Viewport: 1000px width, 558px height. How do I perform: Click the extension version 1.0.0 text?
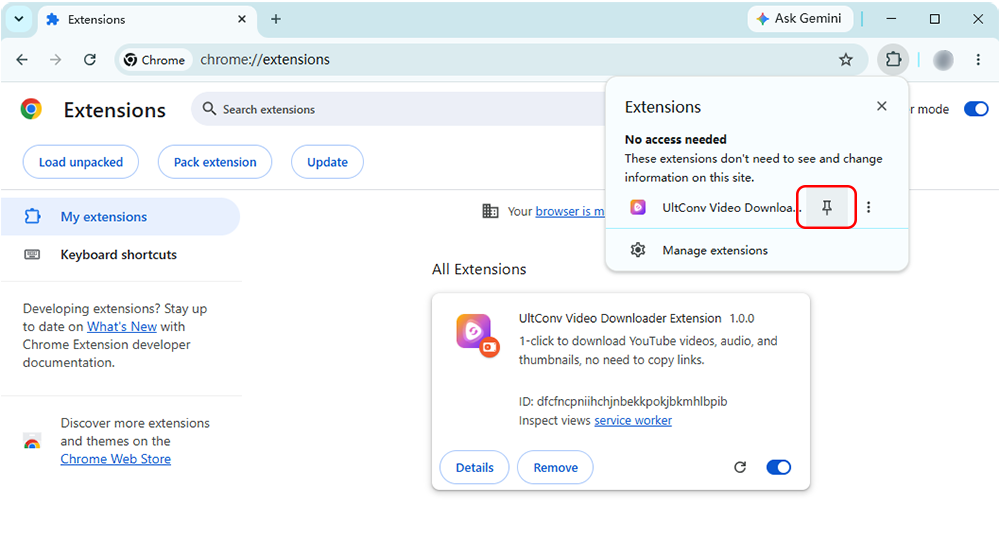click(x=742, y=318)
